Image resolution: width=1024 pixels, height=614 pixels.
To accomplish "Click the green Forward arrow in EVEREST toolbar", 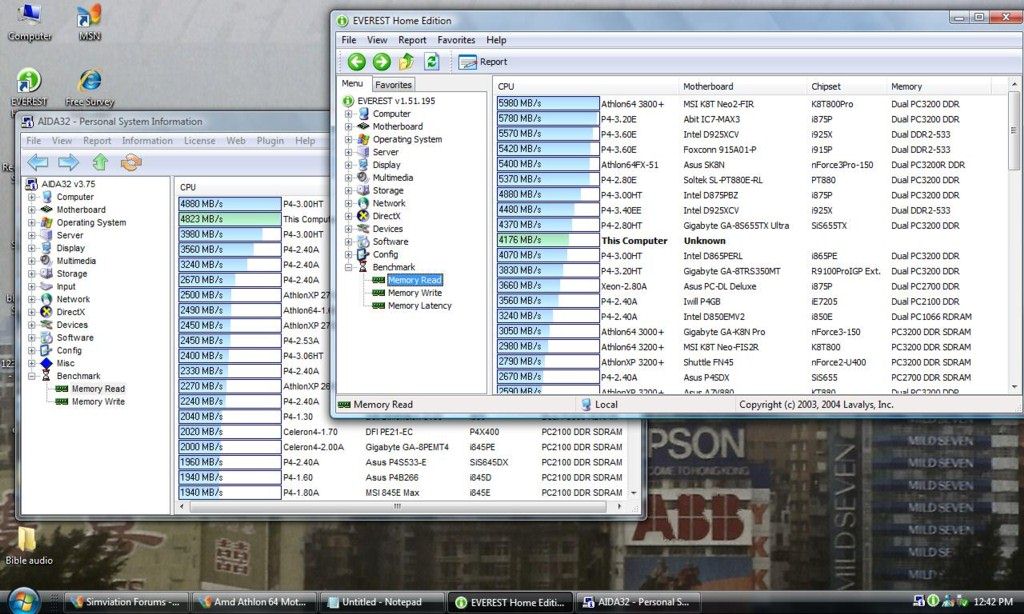I will point(381,62).
